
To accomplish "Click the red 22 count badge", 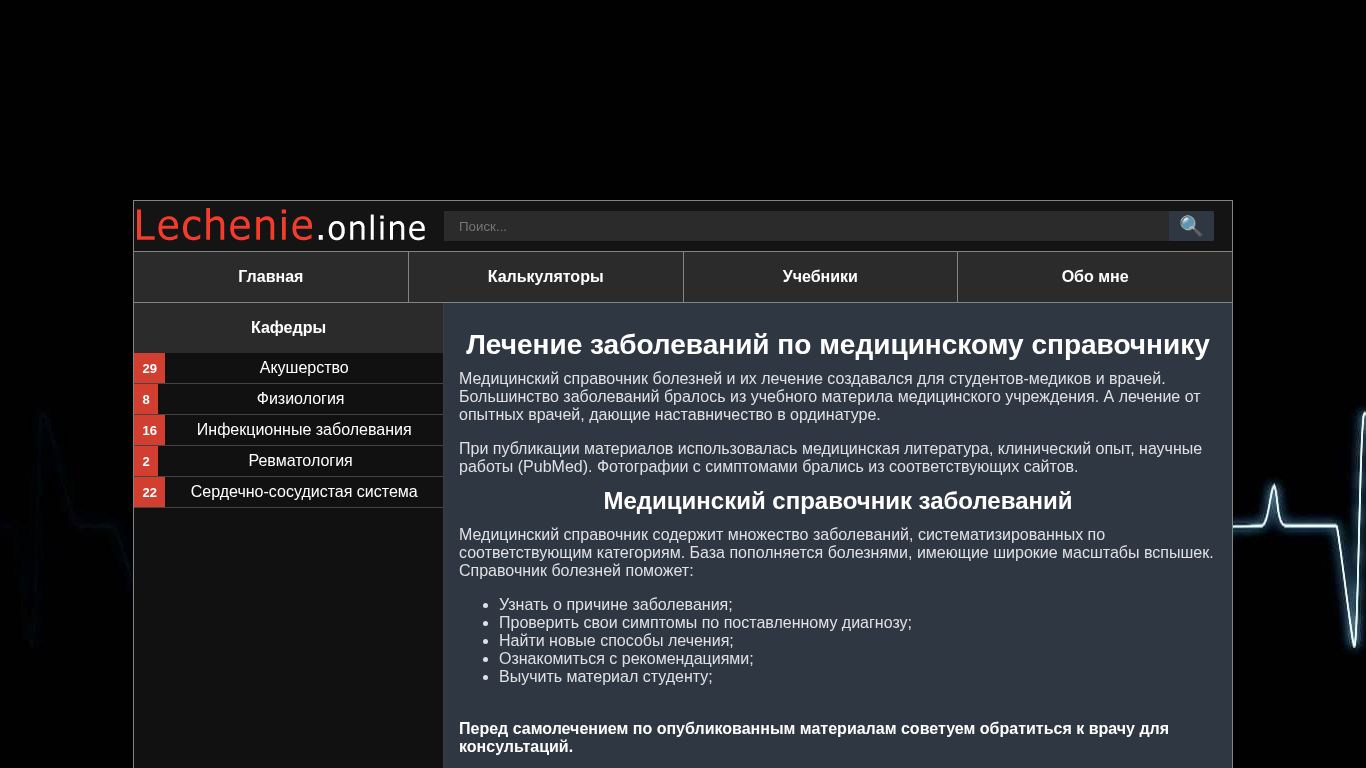I will (x=149, y=492).
